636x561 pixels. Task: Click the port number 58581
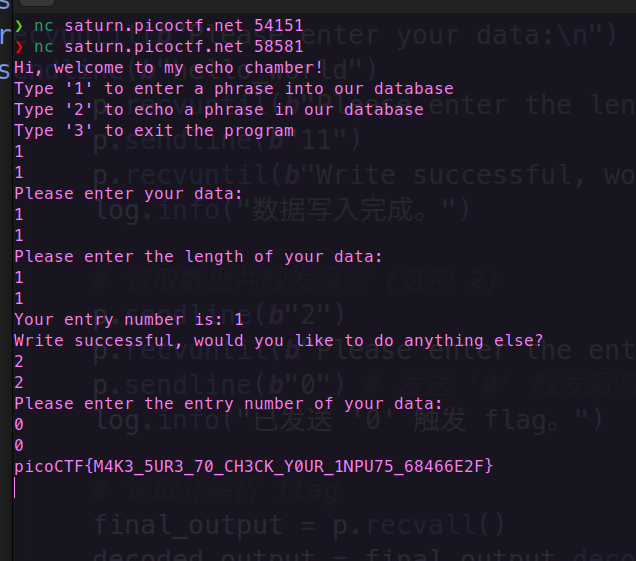point(279,47)
